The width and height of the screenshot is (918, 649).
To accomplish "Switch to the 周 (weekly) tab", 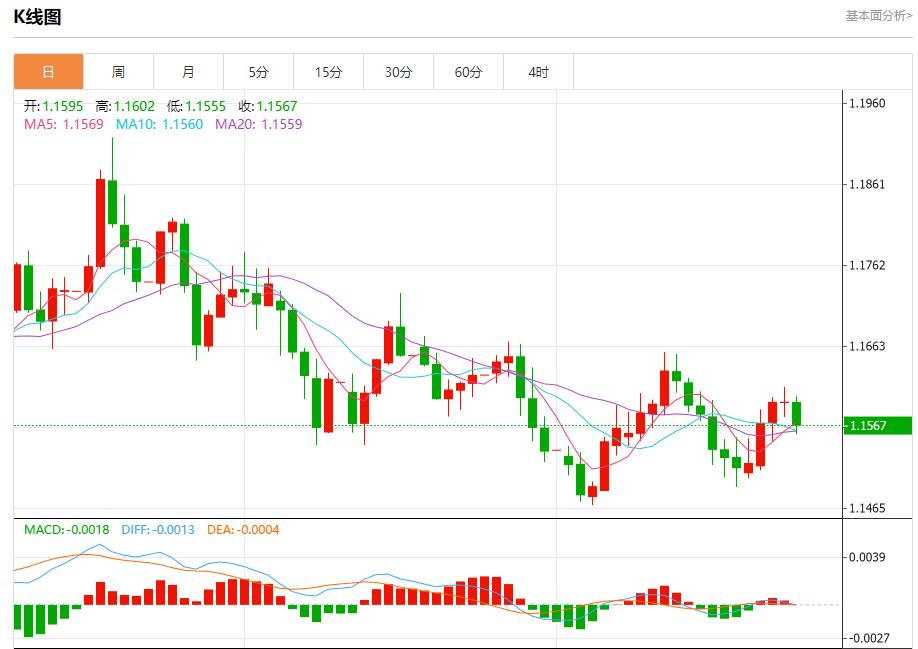I will 118,71.
